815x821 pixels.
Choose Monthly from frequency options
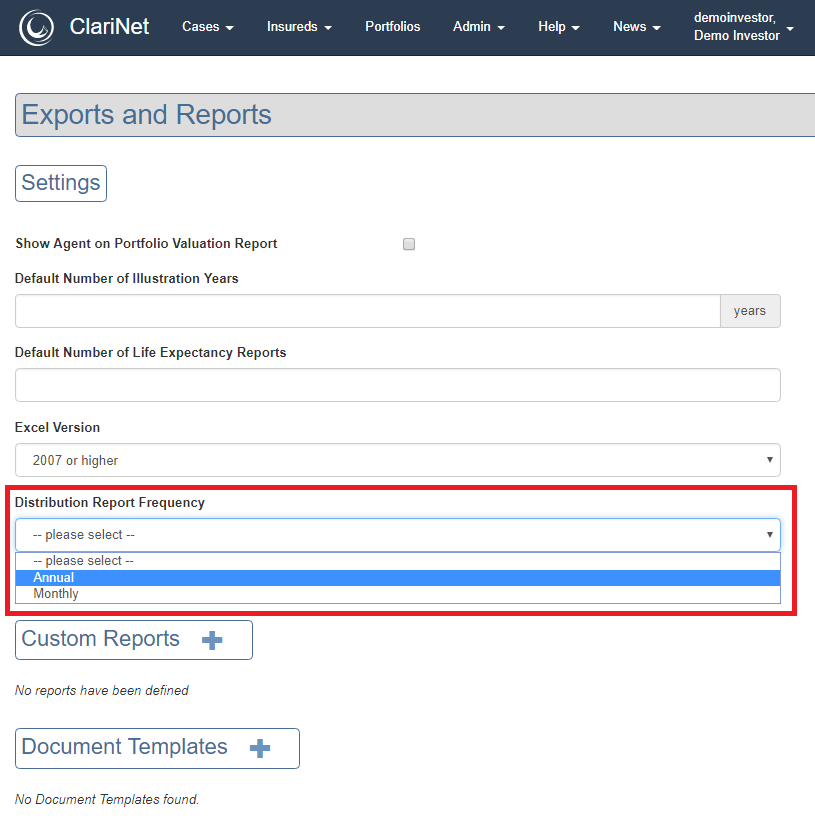click(398, 594)
